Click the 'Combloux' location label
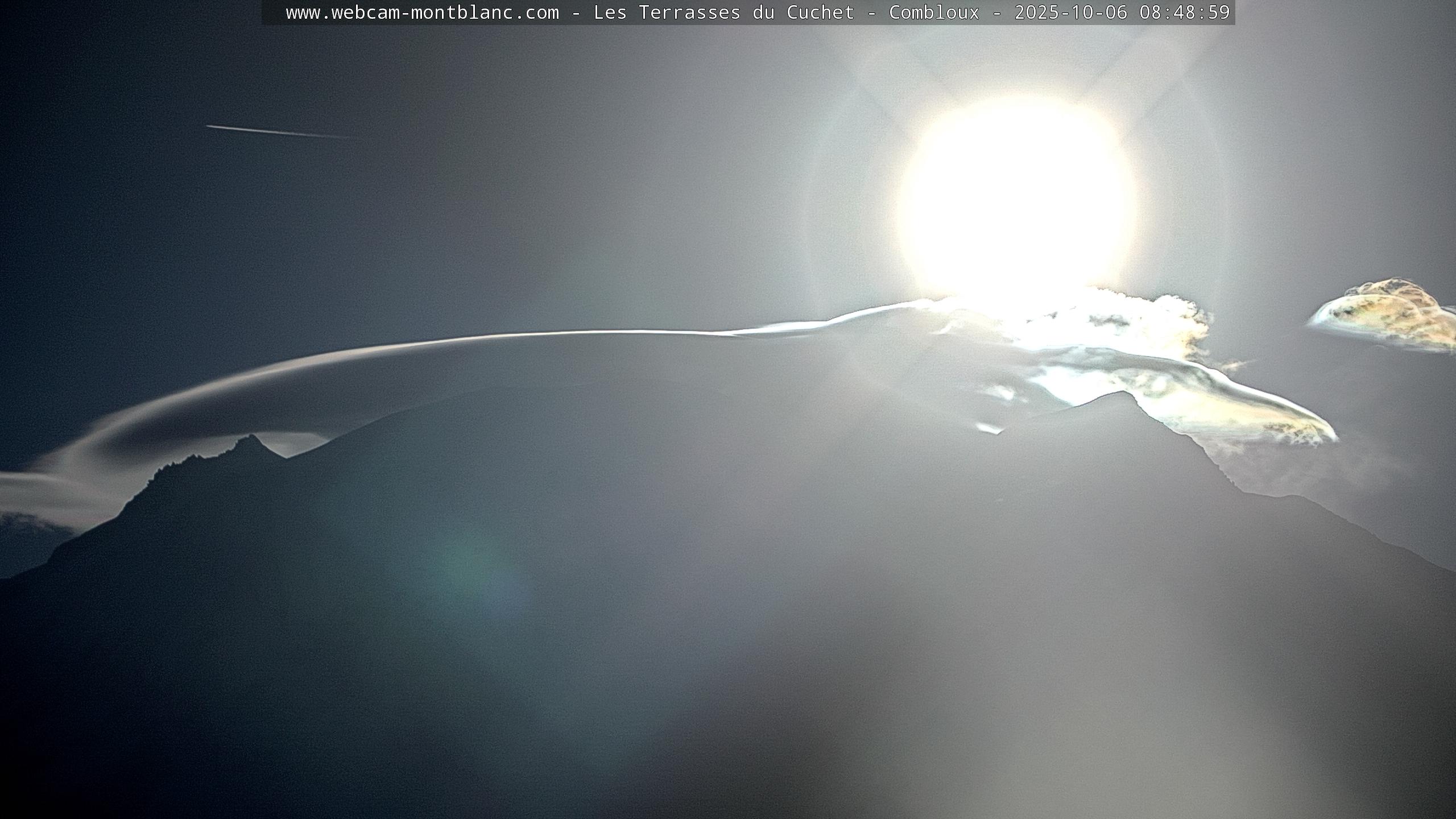 (934, 13)
